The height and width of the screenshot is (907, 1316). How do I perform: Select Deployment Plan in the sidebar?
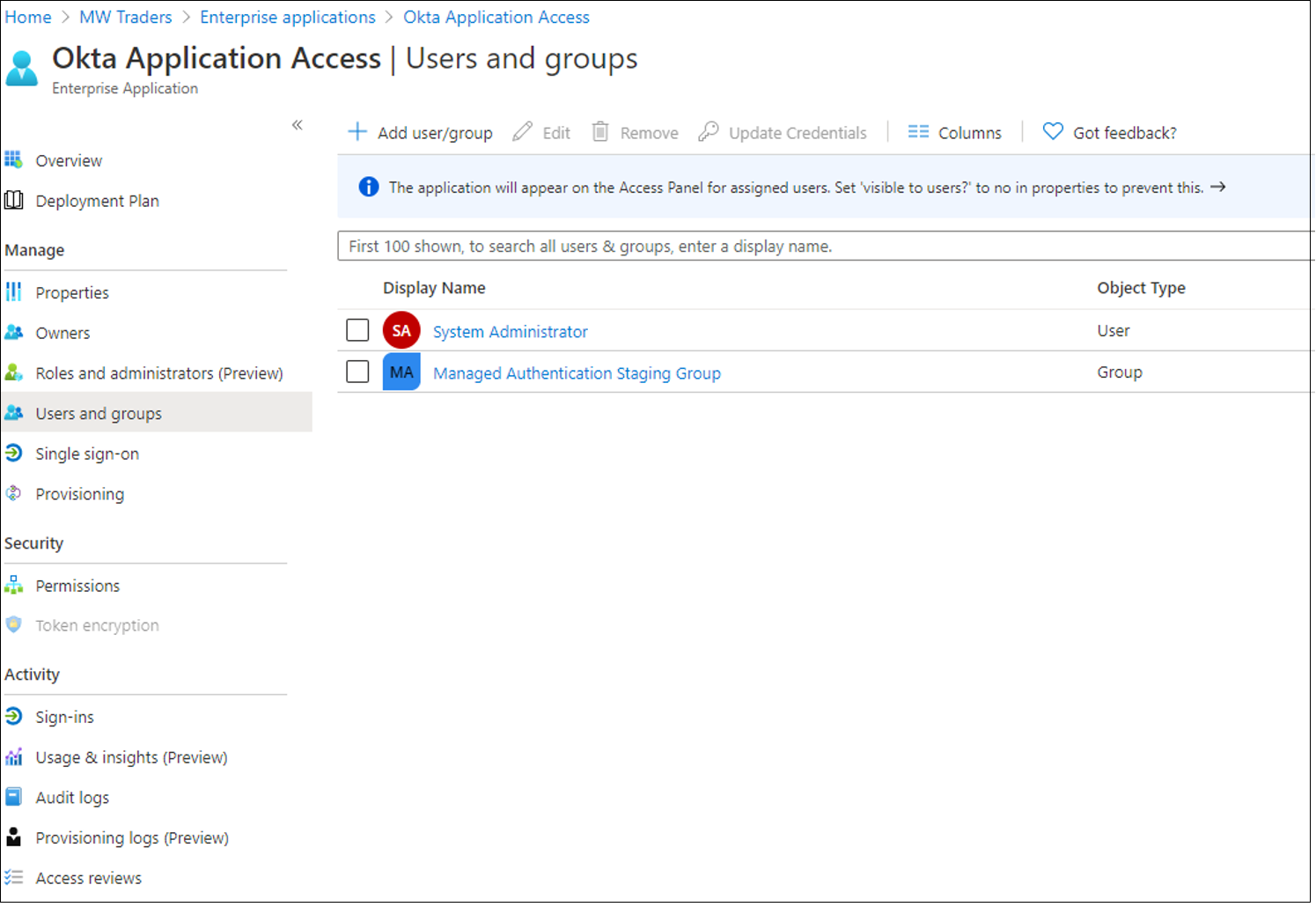tap(97, 200)
